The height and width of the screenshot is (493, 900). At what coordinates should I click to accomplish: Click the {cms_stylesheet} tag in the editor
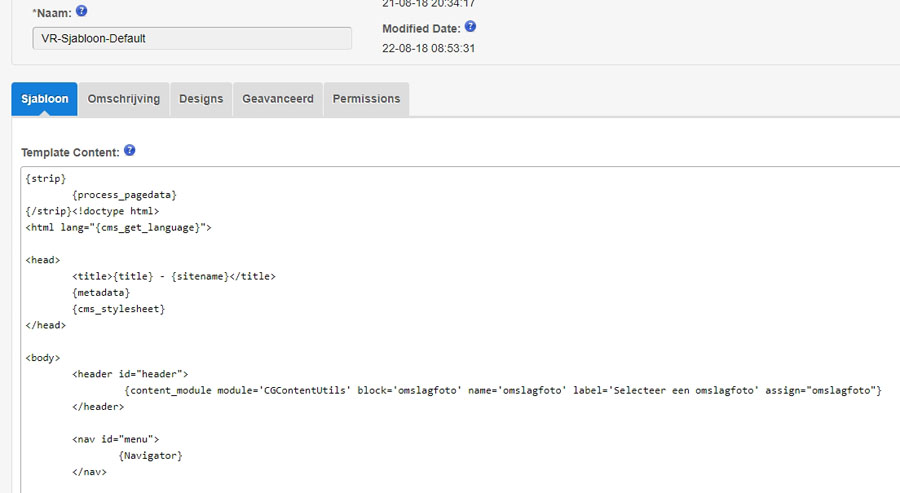point(118,309)
